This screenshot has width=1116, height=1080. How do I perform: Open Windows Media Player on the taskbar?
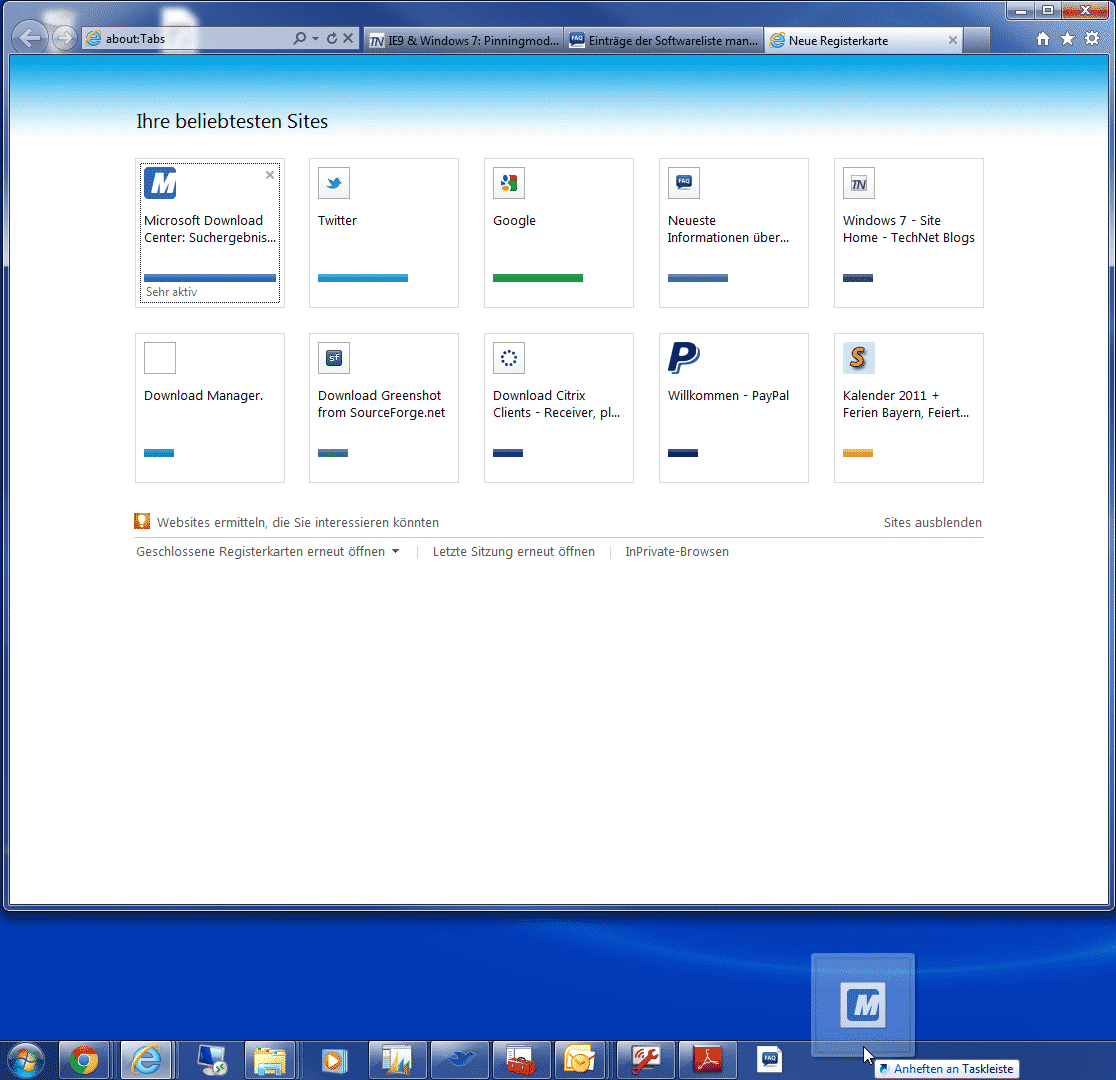332,1061
